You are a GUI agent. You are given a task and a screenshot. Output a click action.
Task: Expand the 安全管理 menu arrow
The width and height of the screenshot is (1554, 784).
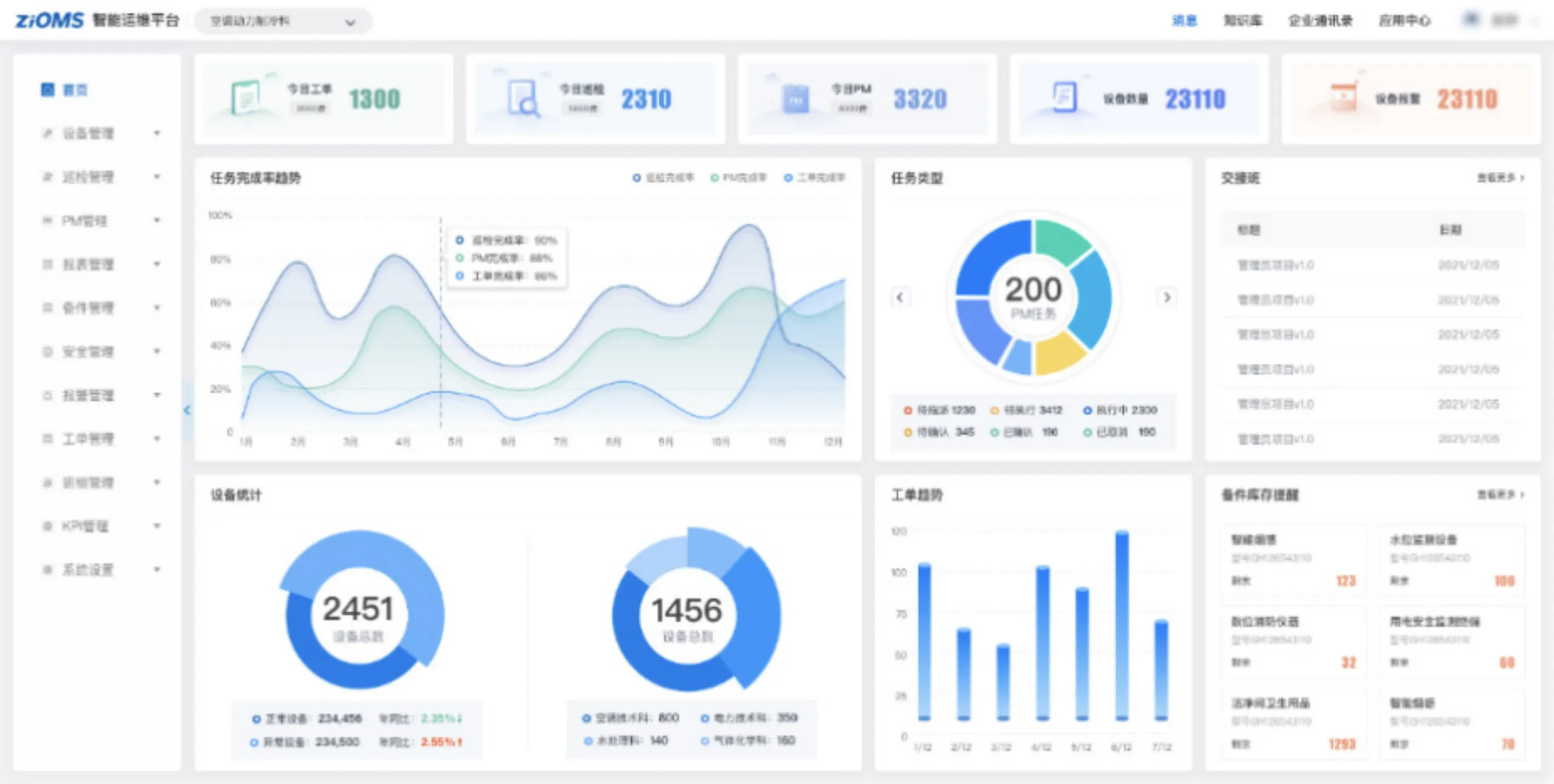157,352
